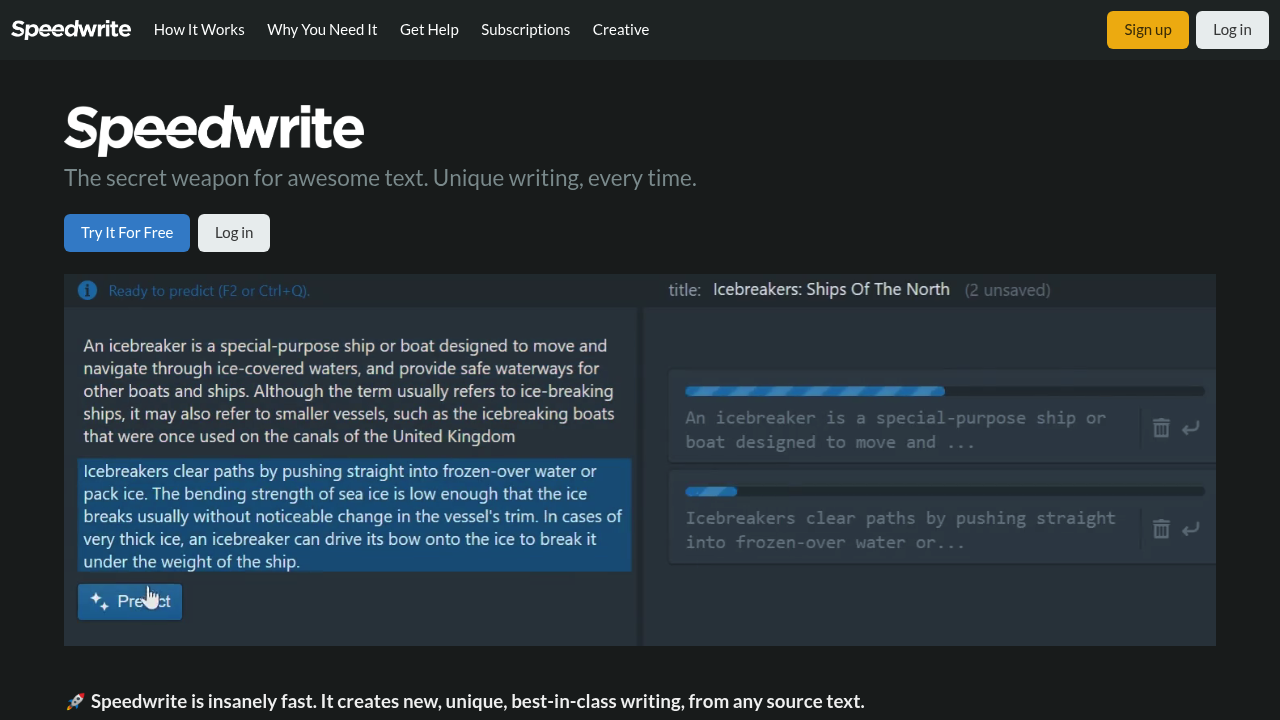Image resolution: width=1280 pixels, height=720 pixels.
Task: Click the highlighted paragraph starting 'Icebreakers clear paths'
Action: 355,516
